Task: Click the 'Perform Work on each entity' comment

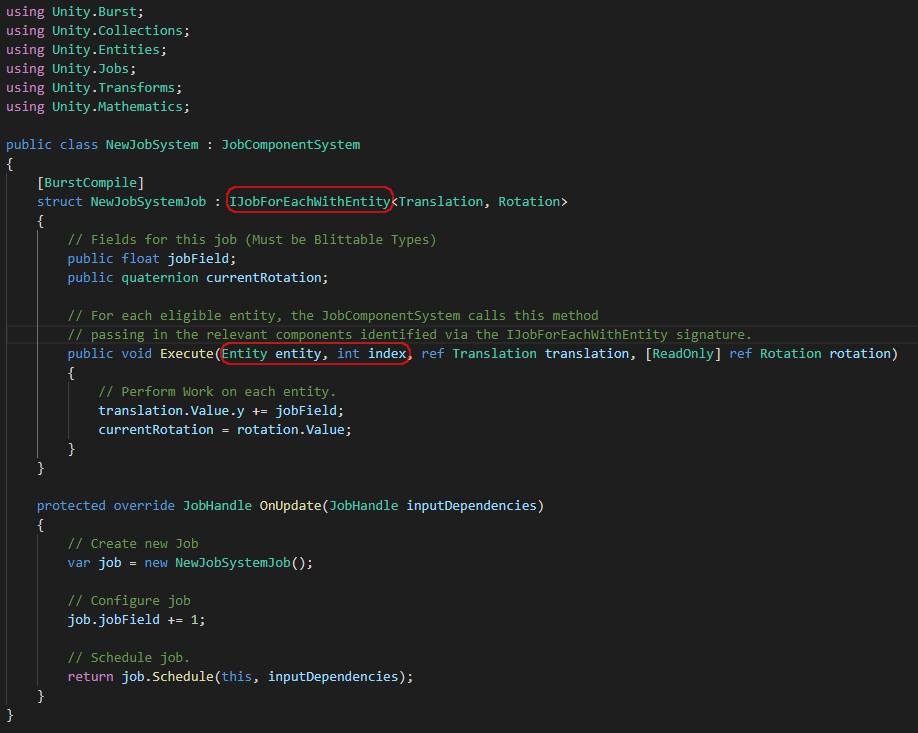Action: point(217,392)
